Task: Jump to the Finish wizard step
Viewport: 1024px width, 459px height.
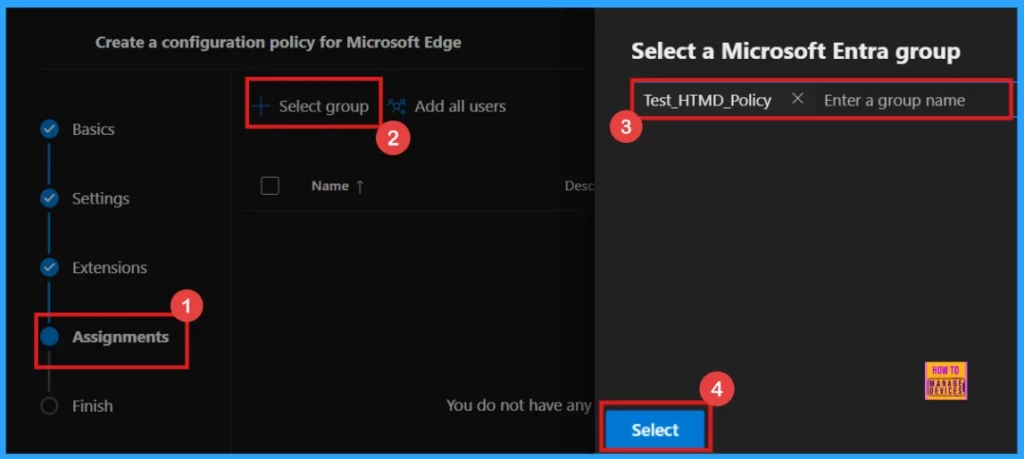Action: (x=92, y=406)
